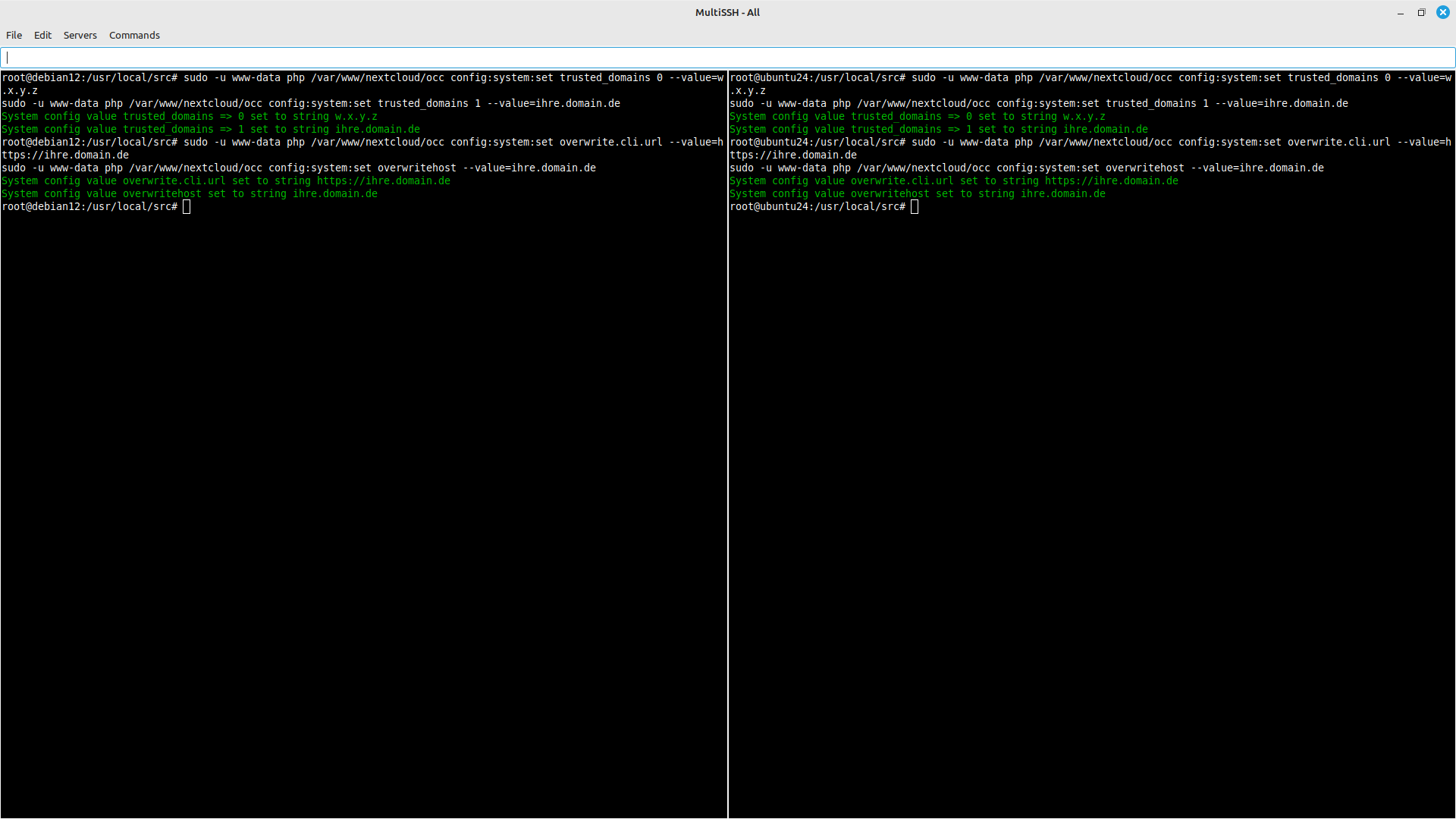Click the ubuntu24 terminal prompt cursor

tap(915, 207)
